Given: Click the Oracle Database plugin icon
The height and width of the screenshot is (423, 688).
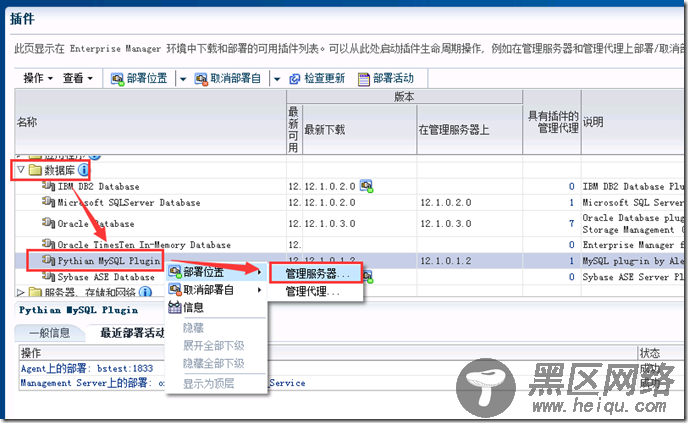Looking at the screenshot, I should (48, 223).
